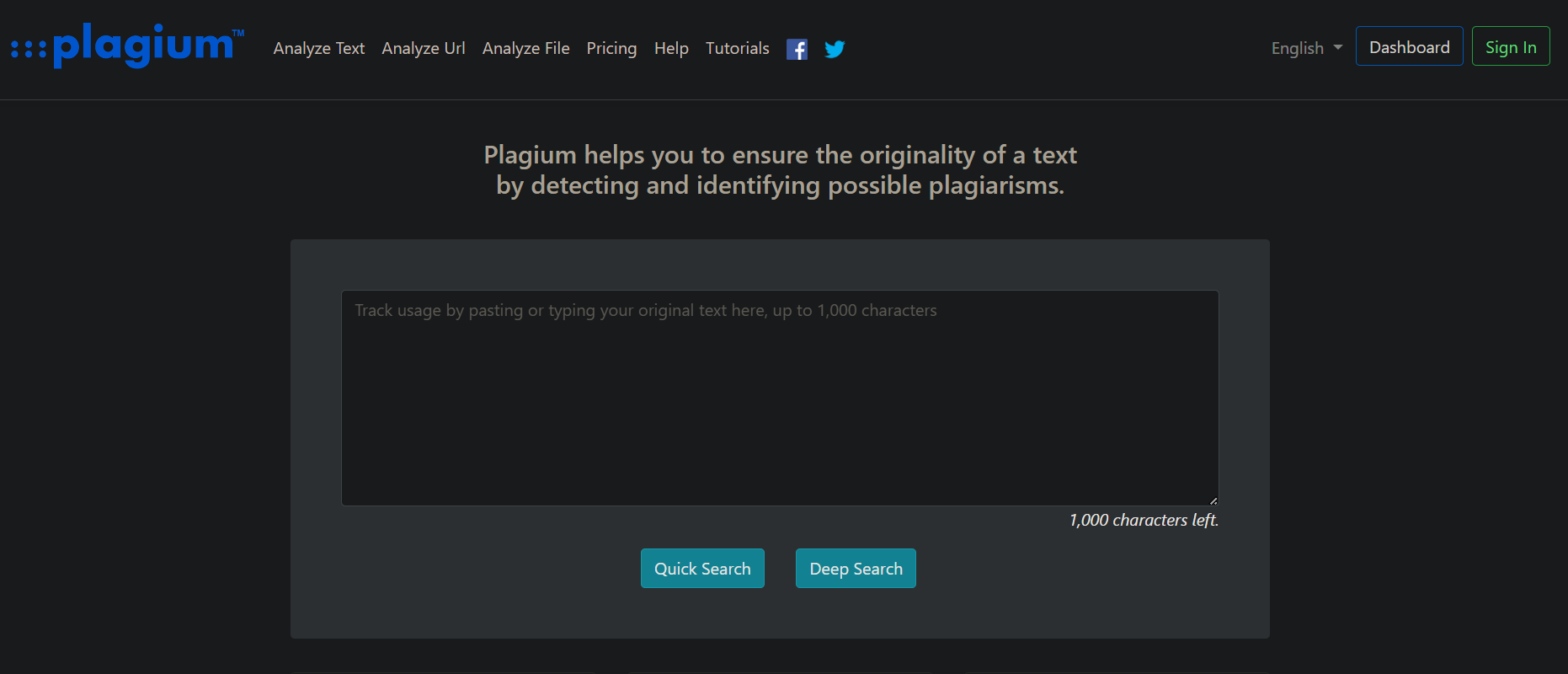Click the caret arrow beside English
Screen dimensions: 1568x674
(x=1338, y=48)
